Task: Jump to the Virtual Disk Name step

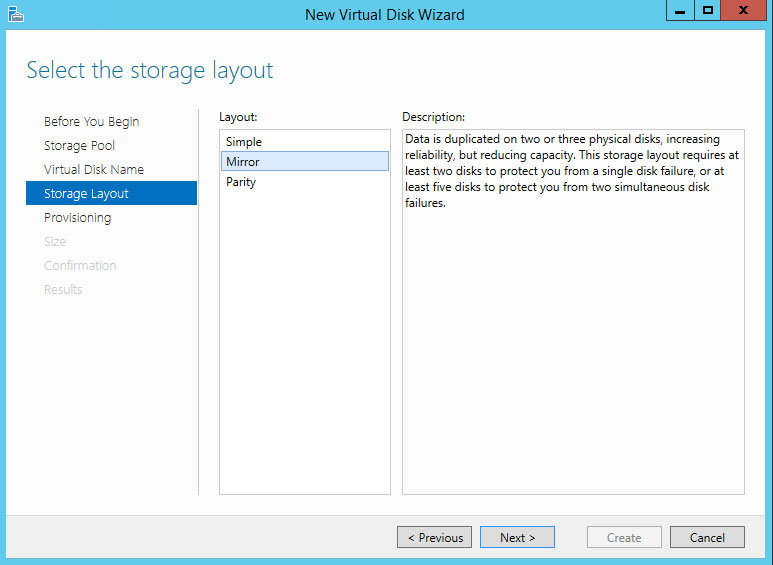Action: pyautogui.click(x=93, y=170)
